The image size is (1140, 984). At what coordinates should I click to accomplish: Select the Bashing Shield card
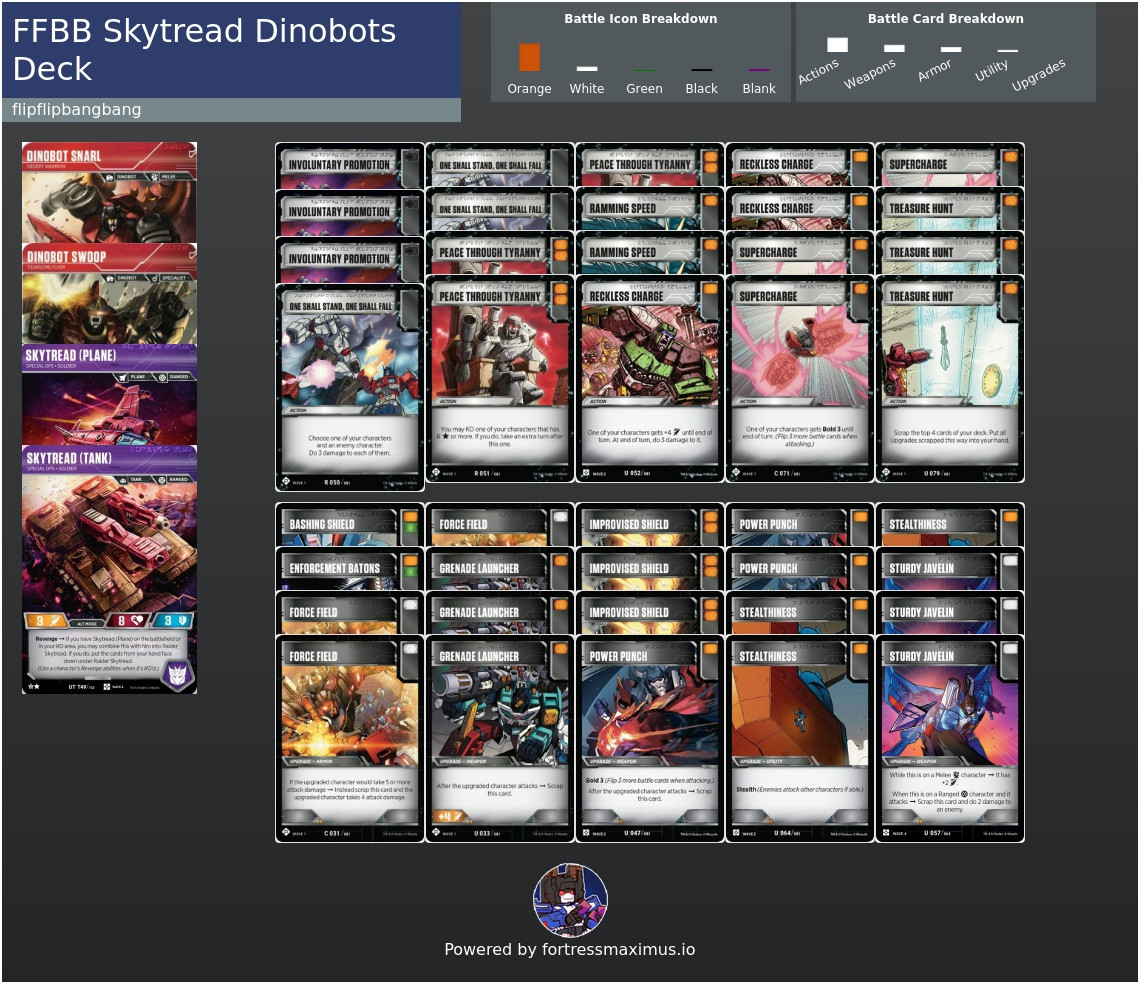click(350, 524)
